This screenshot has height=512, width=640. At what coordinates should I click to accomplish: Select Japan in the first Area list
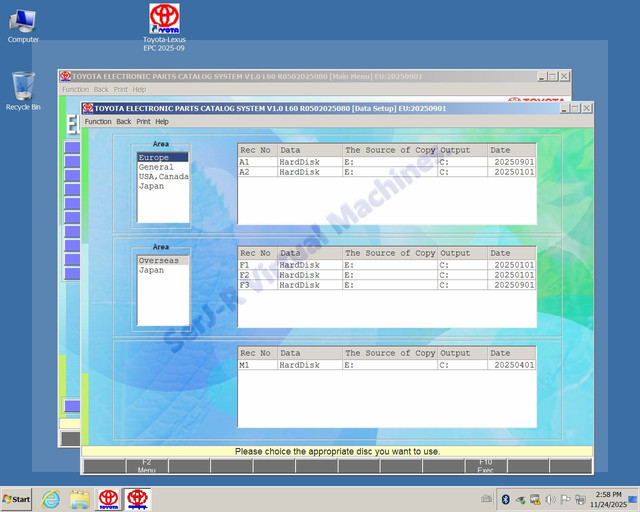coord(163,186)
